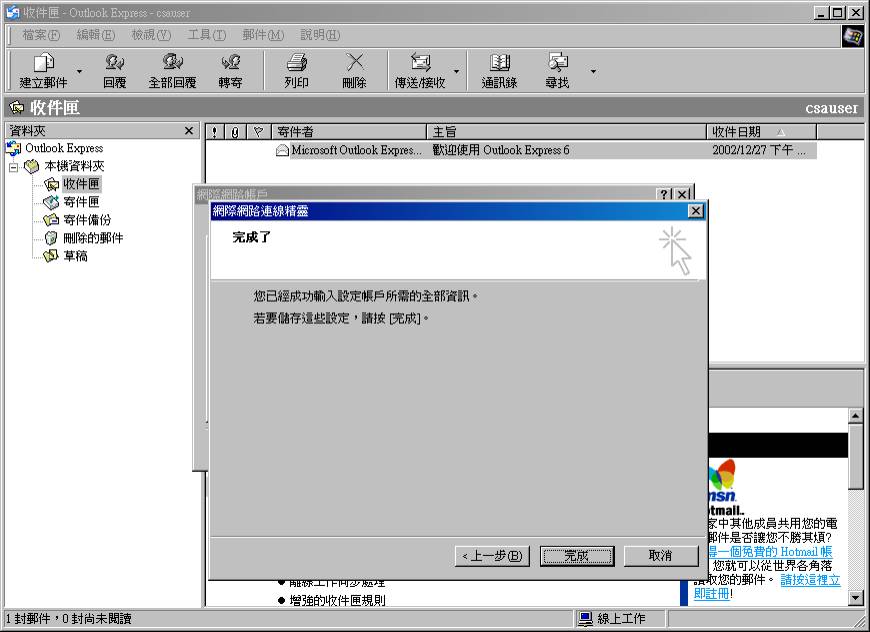This screenshot has width=870, height=632.
Task: Select the Outbox (寄件匣) folder icon
Action: (x=52, y=202)
